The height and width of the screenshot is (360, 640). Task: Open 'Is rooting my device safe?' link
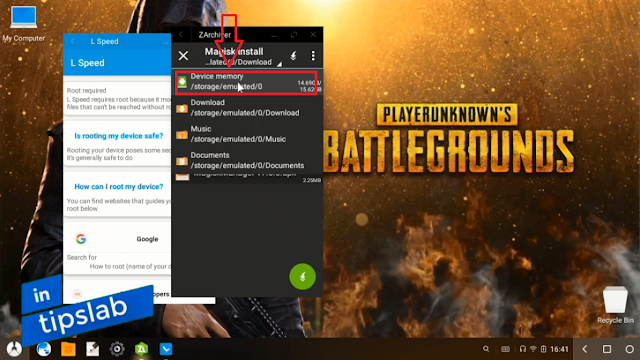[x=118, y=136]
